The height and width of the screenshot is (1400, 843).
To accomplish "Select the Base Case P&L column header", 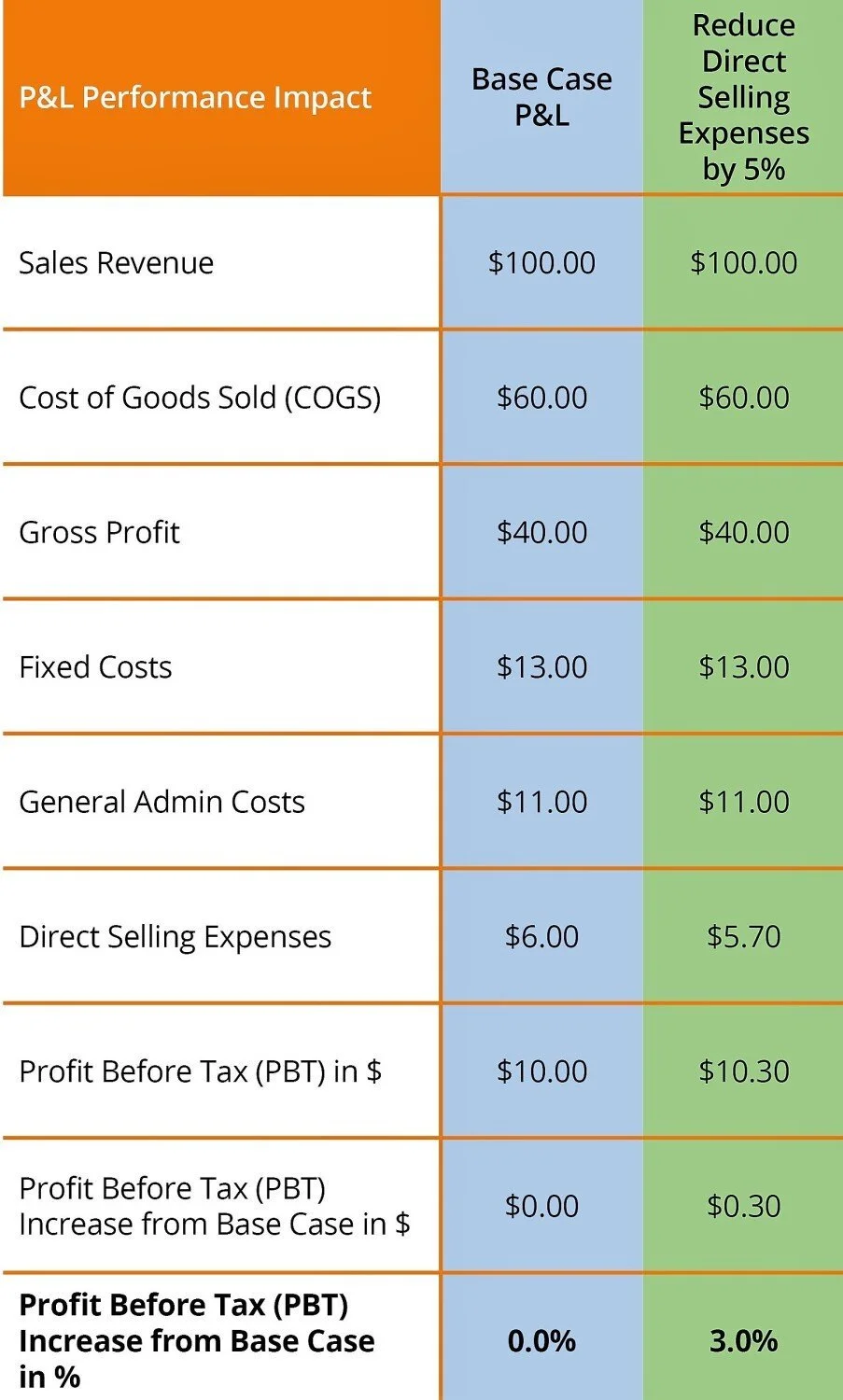I will point(541,97).
